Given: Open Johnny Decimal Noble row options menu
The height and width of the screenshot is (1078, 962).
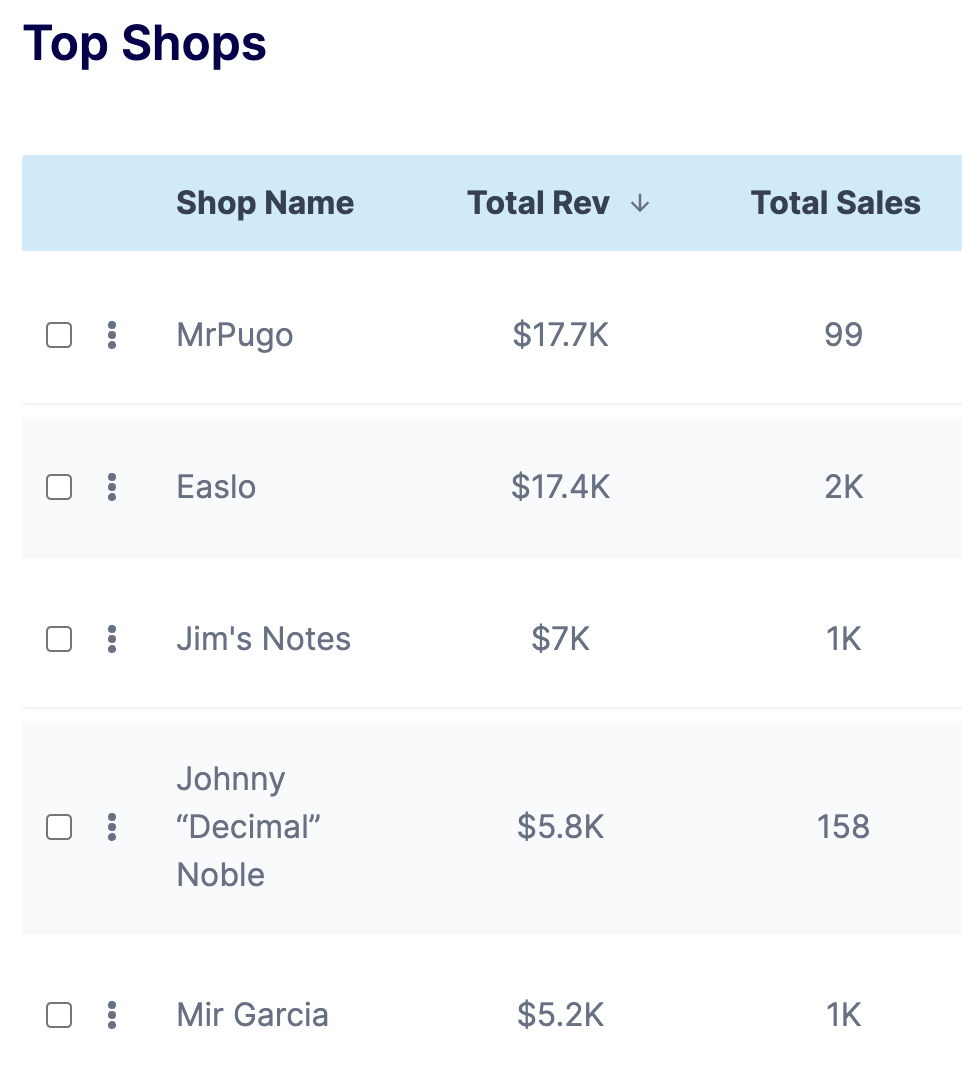Looking at the screenshot, I should tap(112, 827).
